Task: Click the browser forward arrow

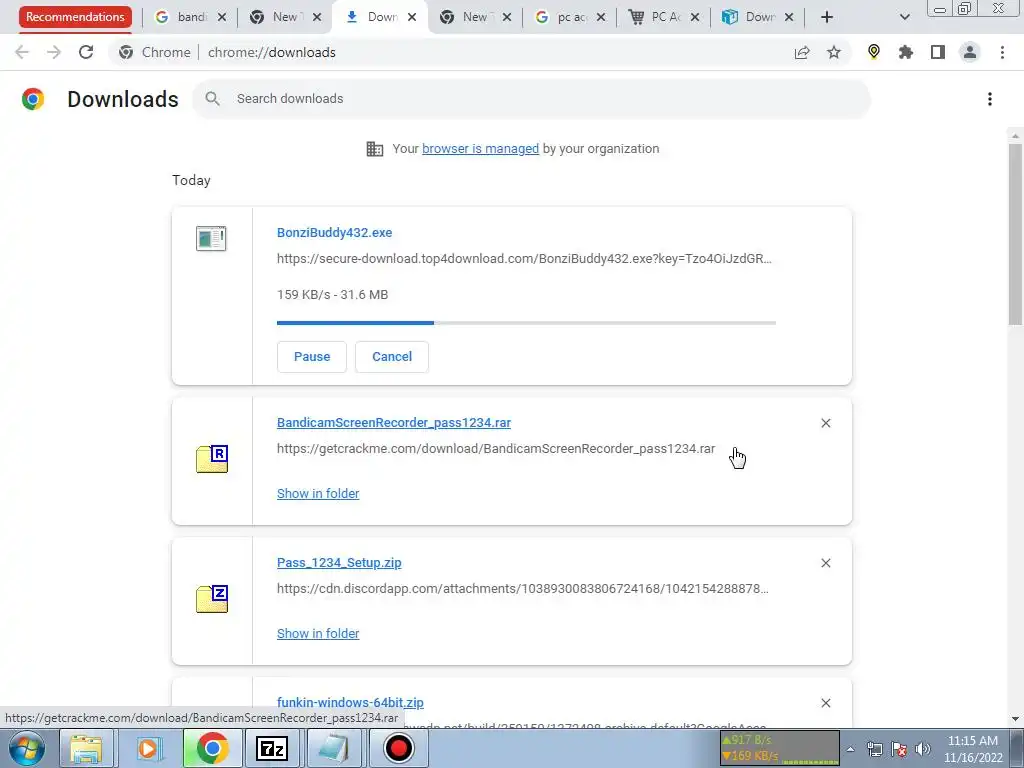Action: (x=54, y=52)
